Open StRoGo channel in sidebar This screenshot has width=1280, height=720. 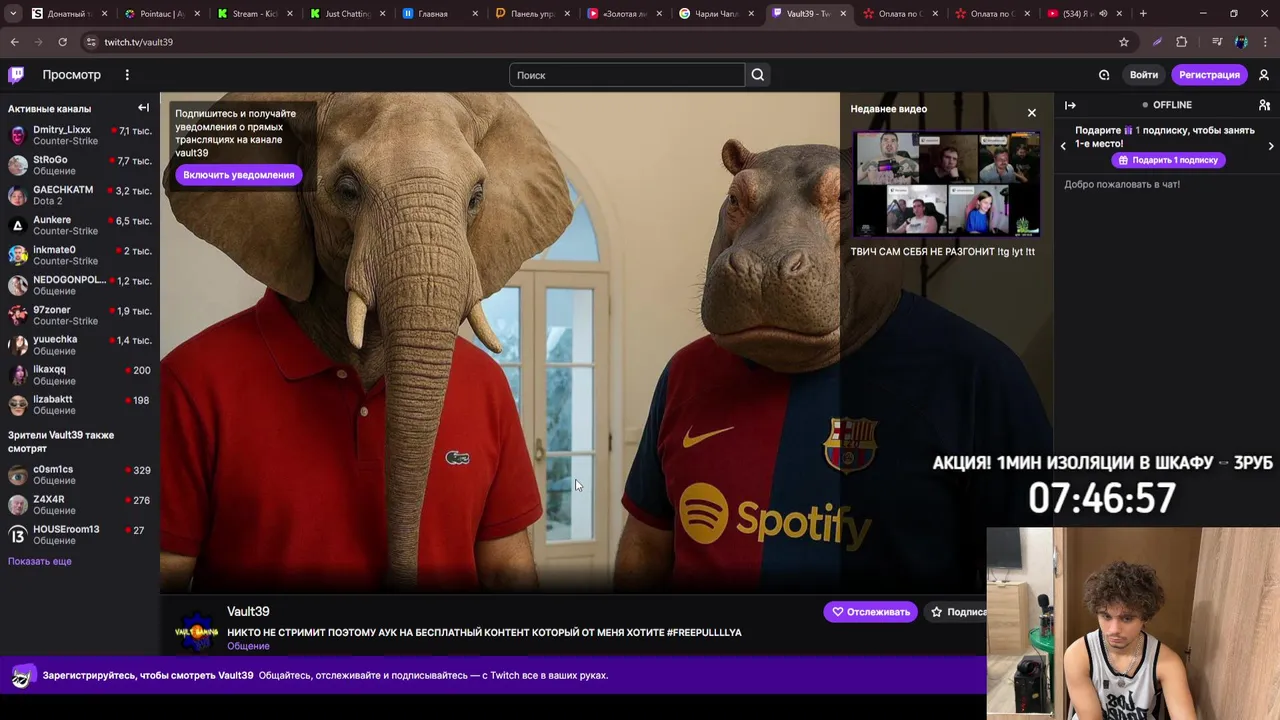point(80,165)
